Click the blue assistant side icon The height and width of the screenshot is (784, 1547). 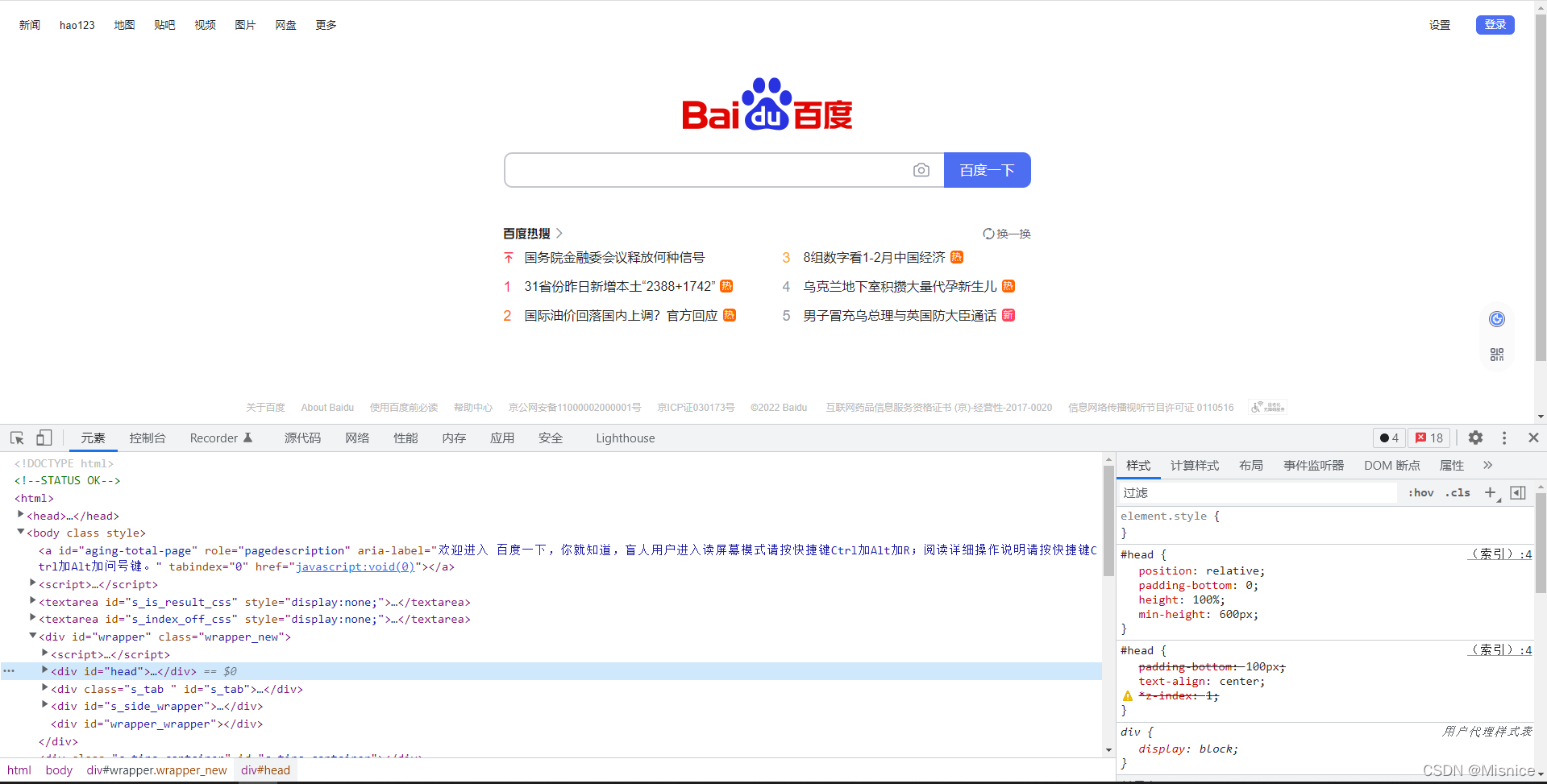(x=1497, y=319)
